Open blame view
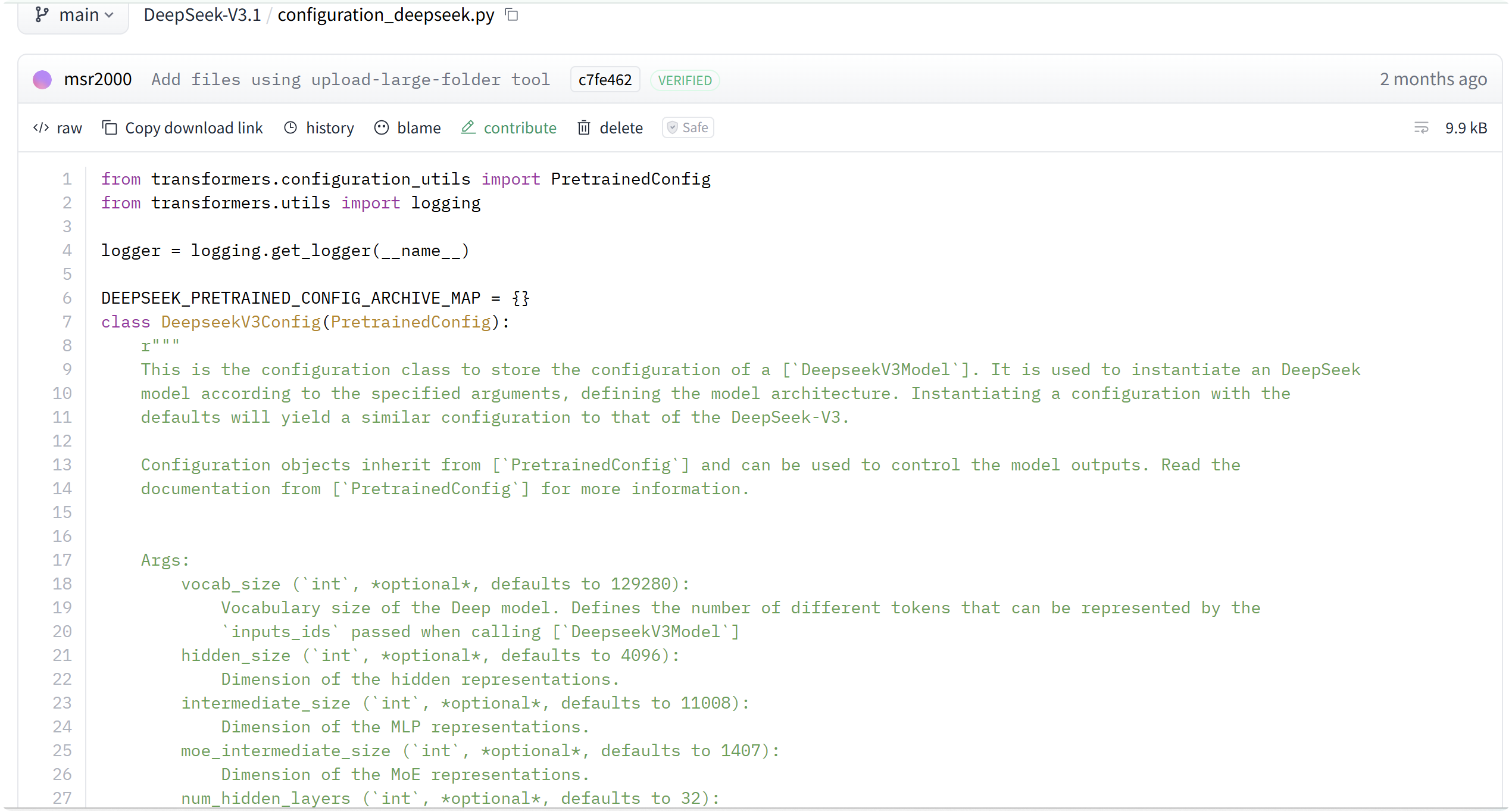The width and height of the screenshot is (1512, 811). point(418,128)
